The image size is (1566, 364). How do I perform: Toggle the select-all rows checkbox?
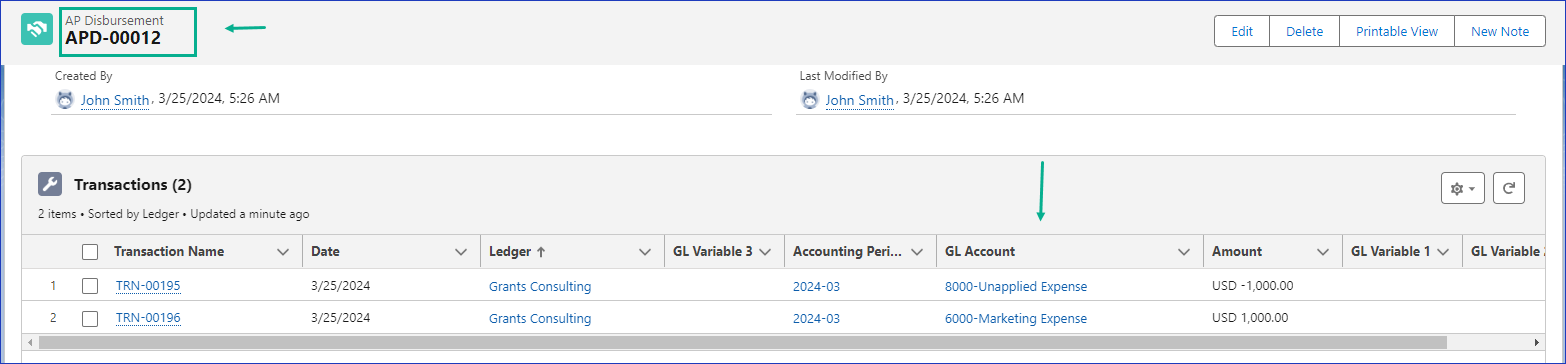pyautogui.click(x=90, y=252)
